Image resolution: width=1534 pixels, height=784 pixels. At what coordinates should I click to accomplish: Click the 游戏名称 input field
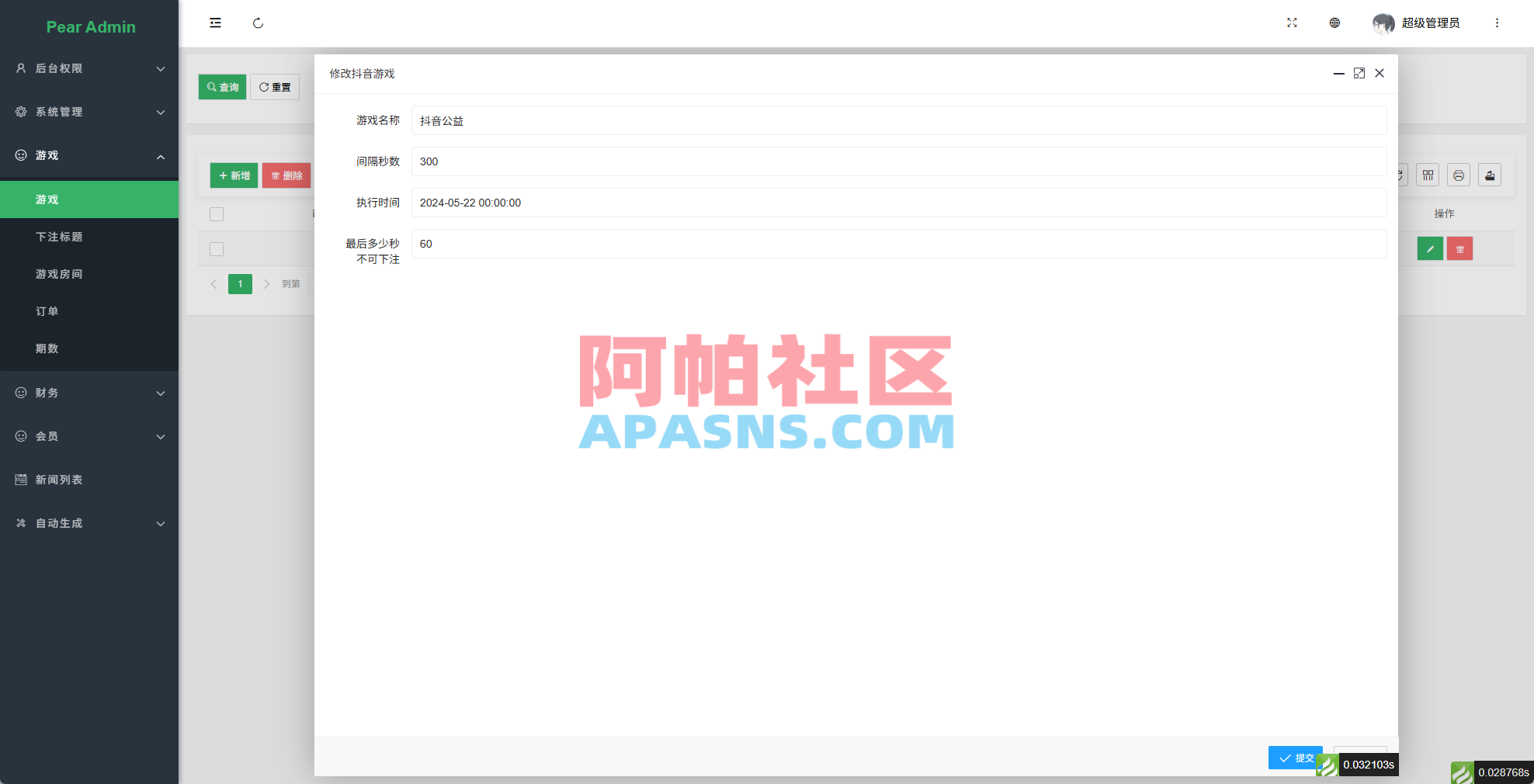899,120
